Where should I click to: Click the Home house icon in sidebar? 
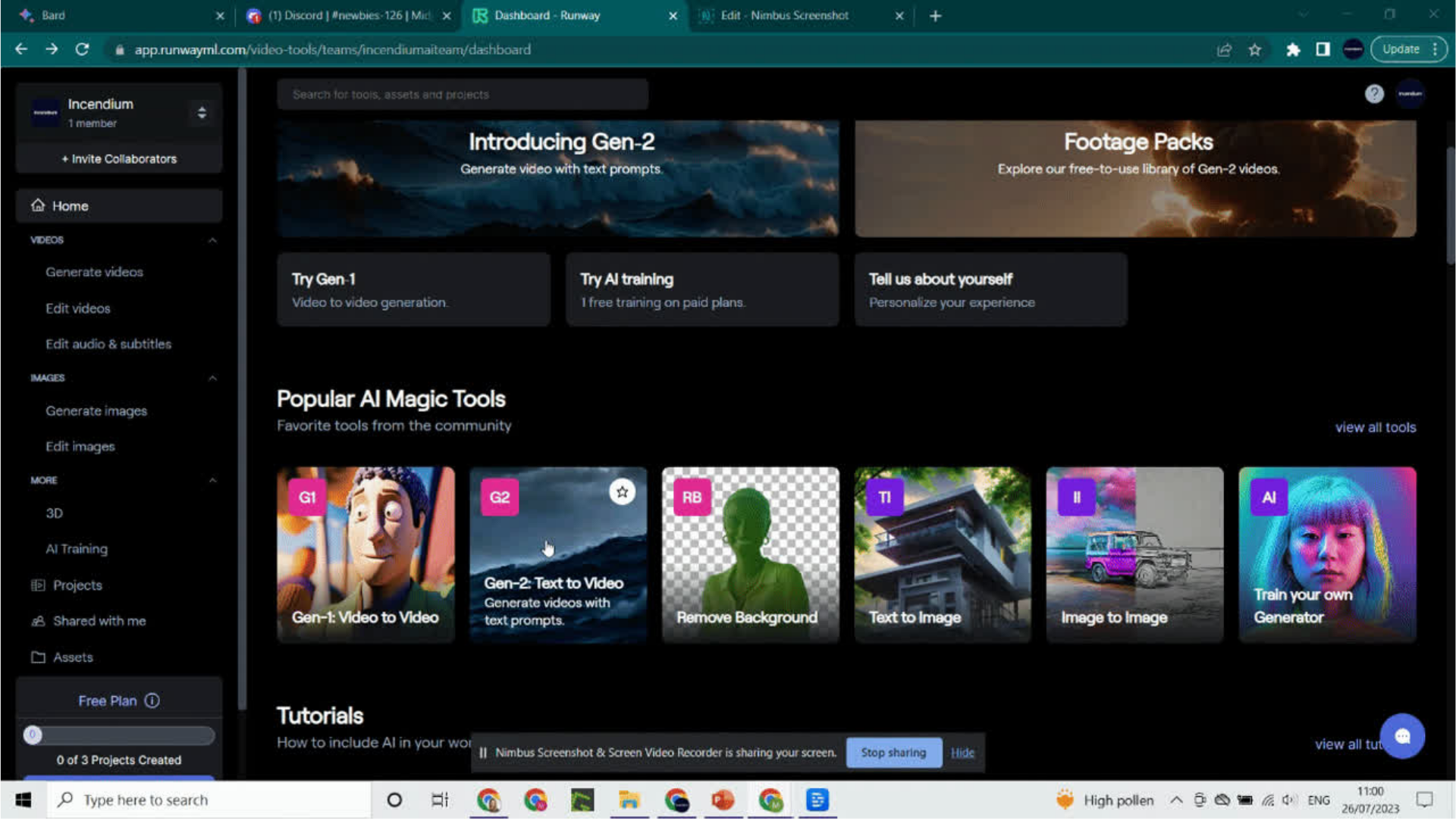[38, 206]
